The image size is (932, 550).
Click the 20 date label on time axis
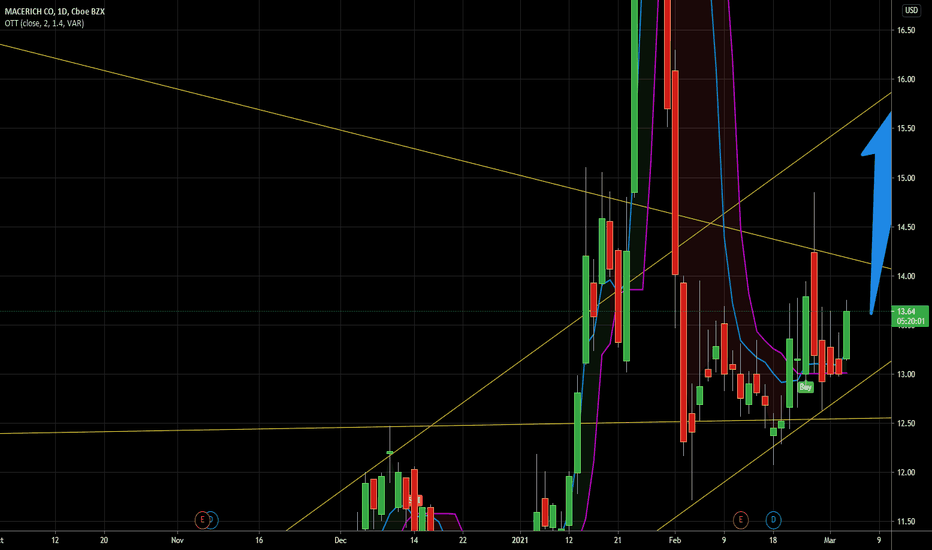(x=104, y=540)
